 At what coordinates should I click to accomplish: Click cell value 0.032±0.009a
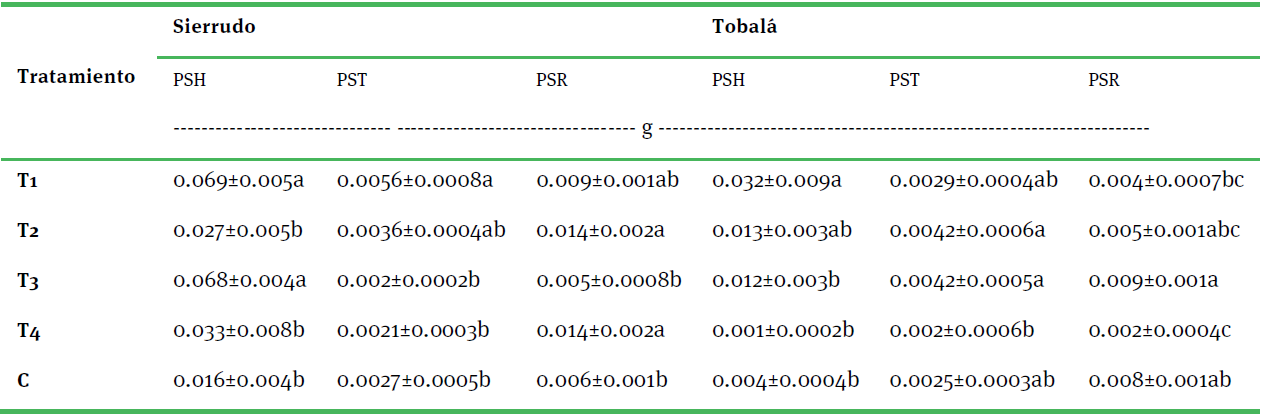tap(777, 181)
